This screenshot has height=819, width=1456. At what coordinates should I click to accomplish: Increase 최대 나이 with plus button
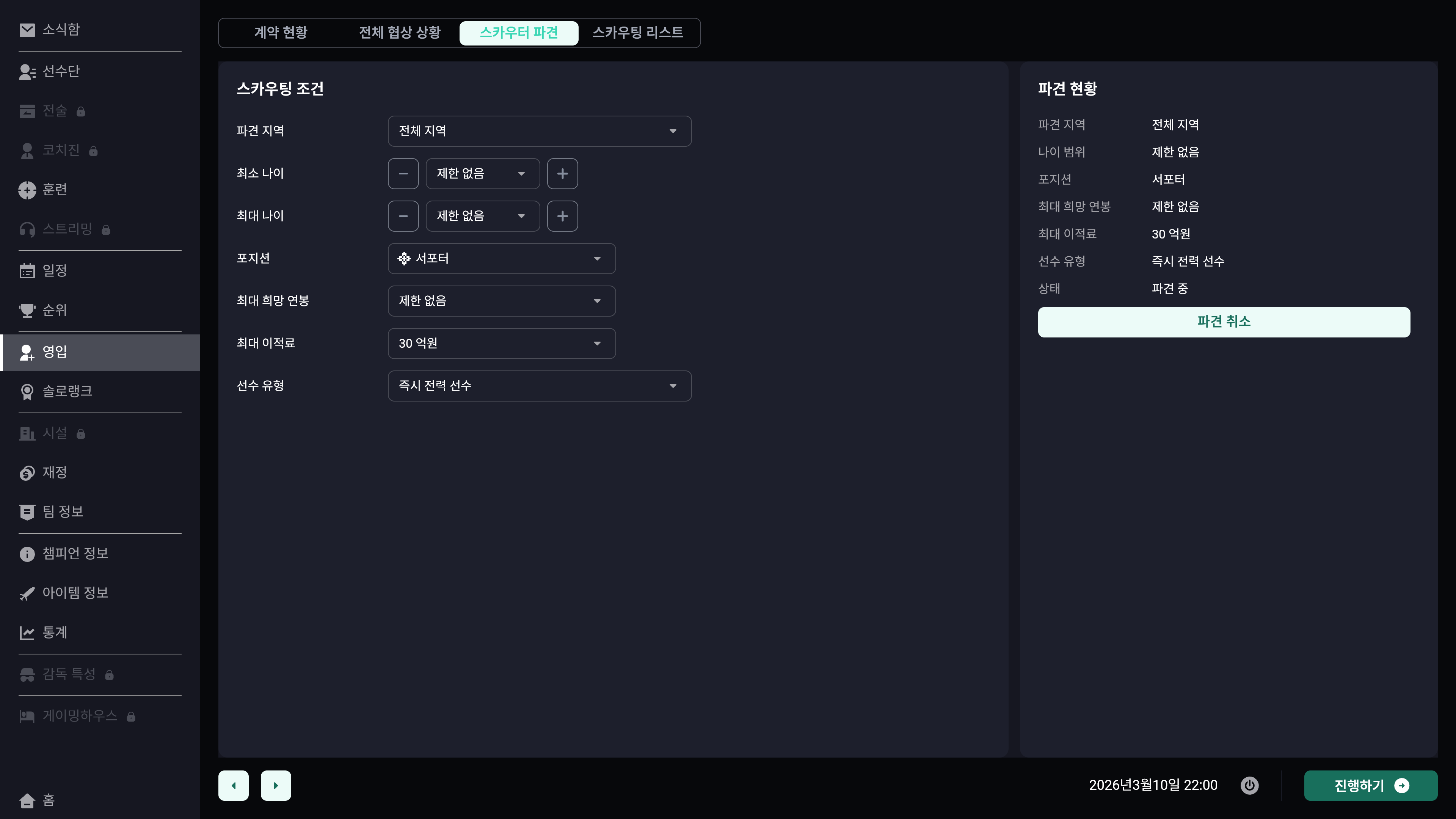click(562, 216)
